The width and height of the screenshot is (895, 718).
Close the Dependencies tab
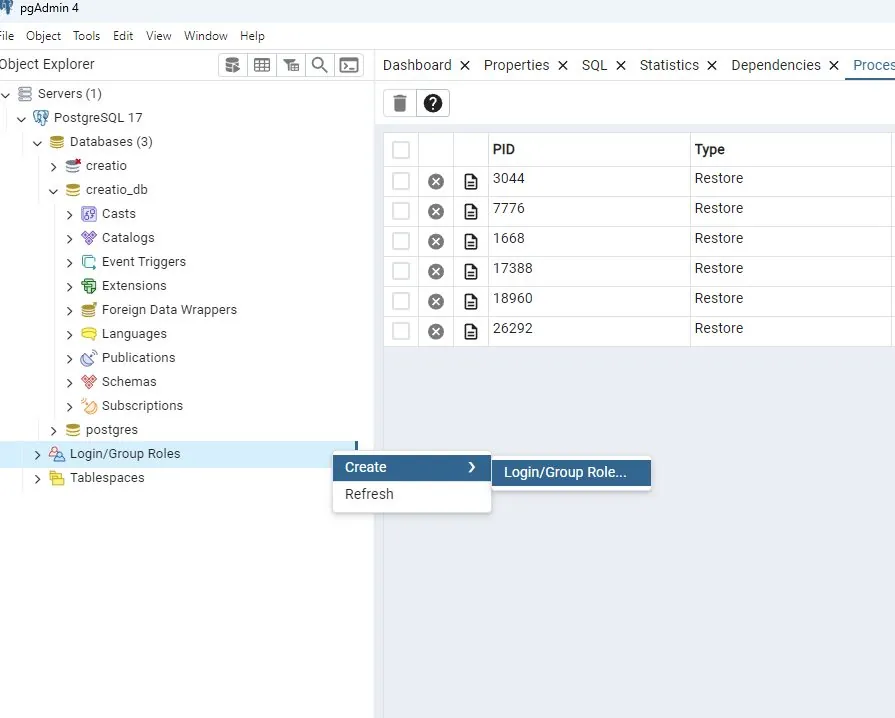[834, 66]
